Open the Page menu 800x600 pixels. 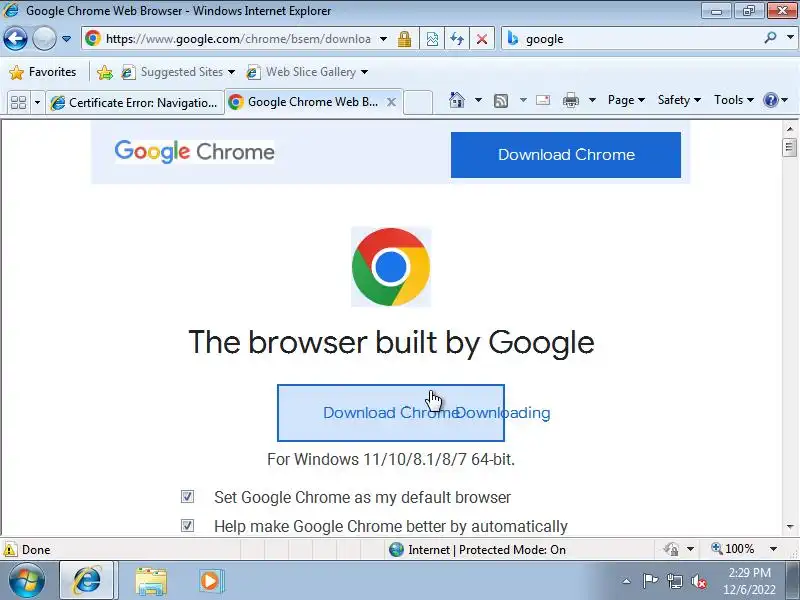(626, 100)
